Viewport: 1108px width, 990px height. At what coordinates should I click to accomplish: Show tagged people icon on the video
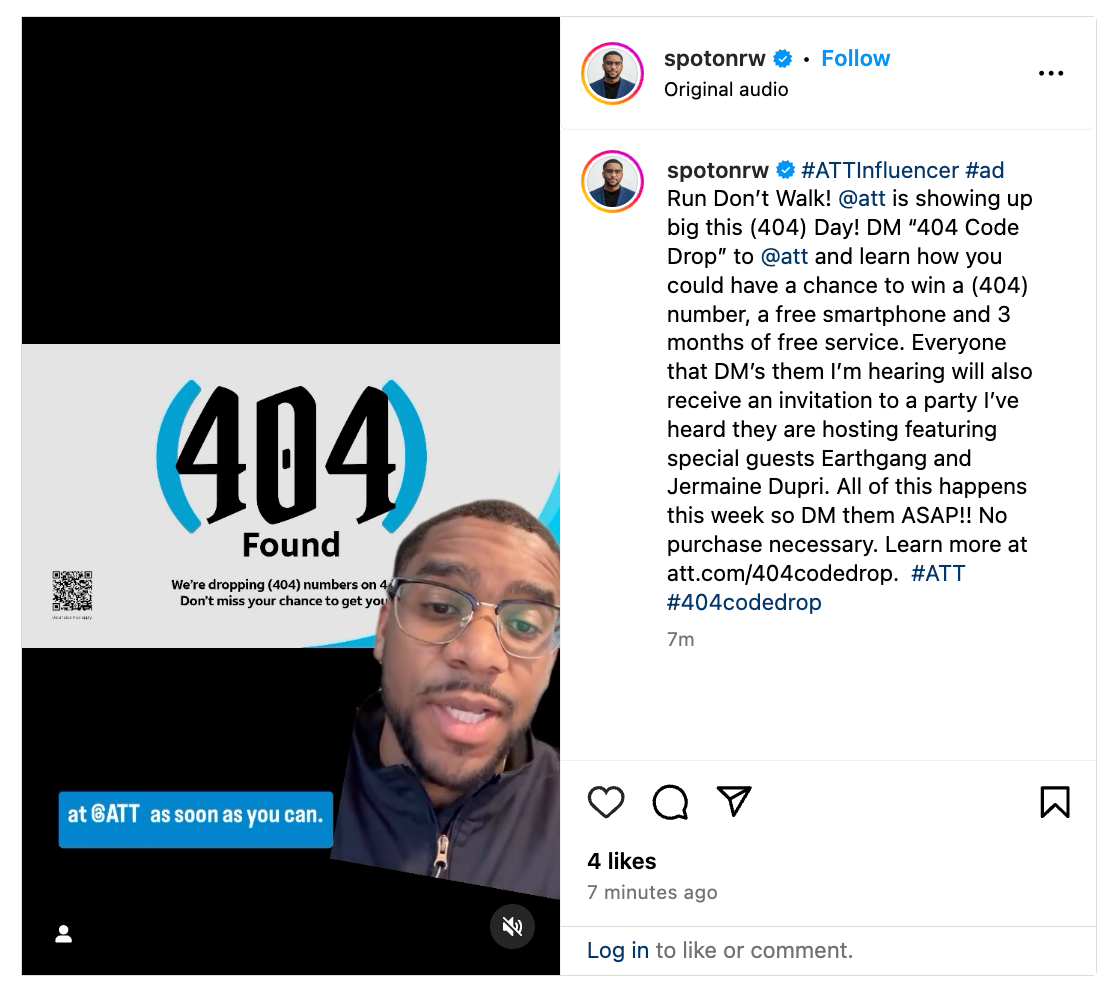click(x=64, y=934)
